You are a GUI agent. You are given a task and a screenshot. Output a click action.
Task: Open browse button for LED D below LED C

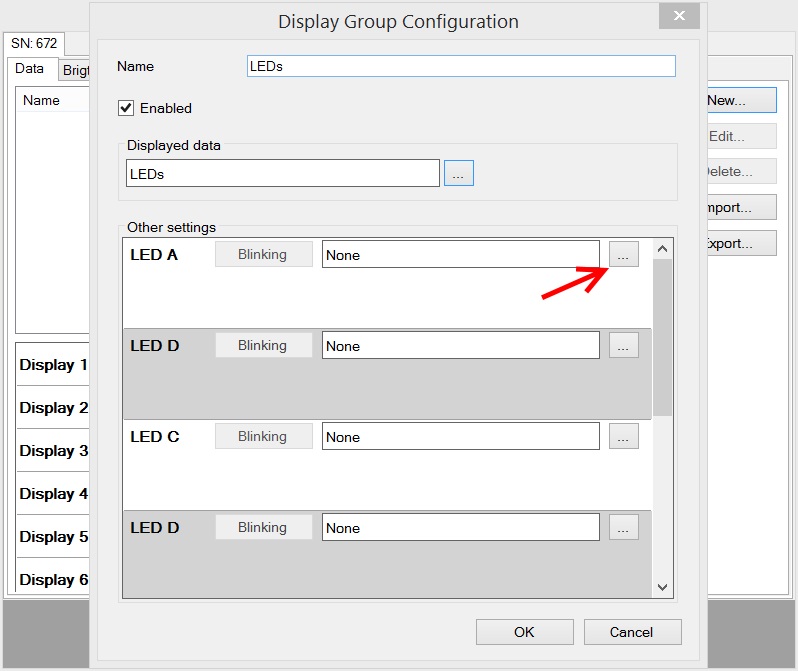coord(623,528)
